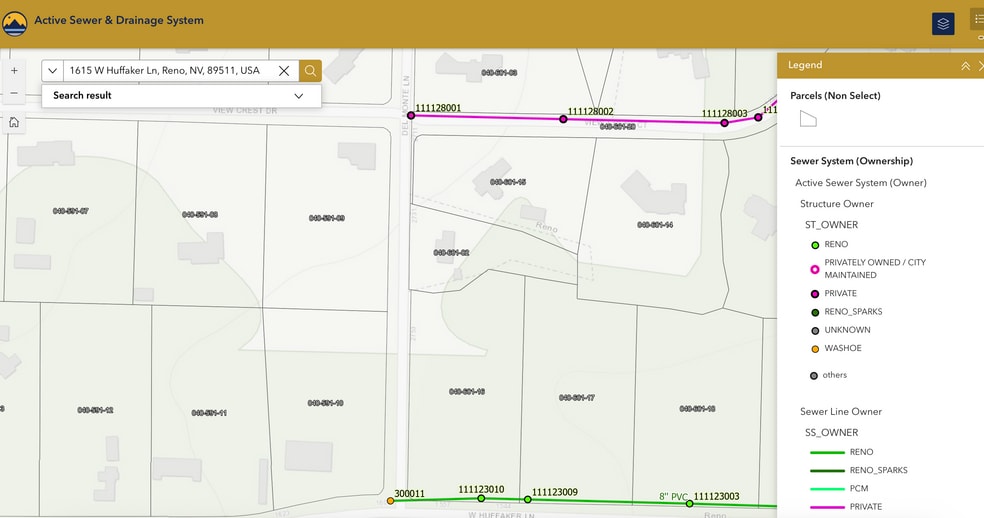The height and width of the screenshot is (518, 984).
Task: Click the Sewer System (Ownership) heading
Action: pyautogui.click(x=851, y=161)
